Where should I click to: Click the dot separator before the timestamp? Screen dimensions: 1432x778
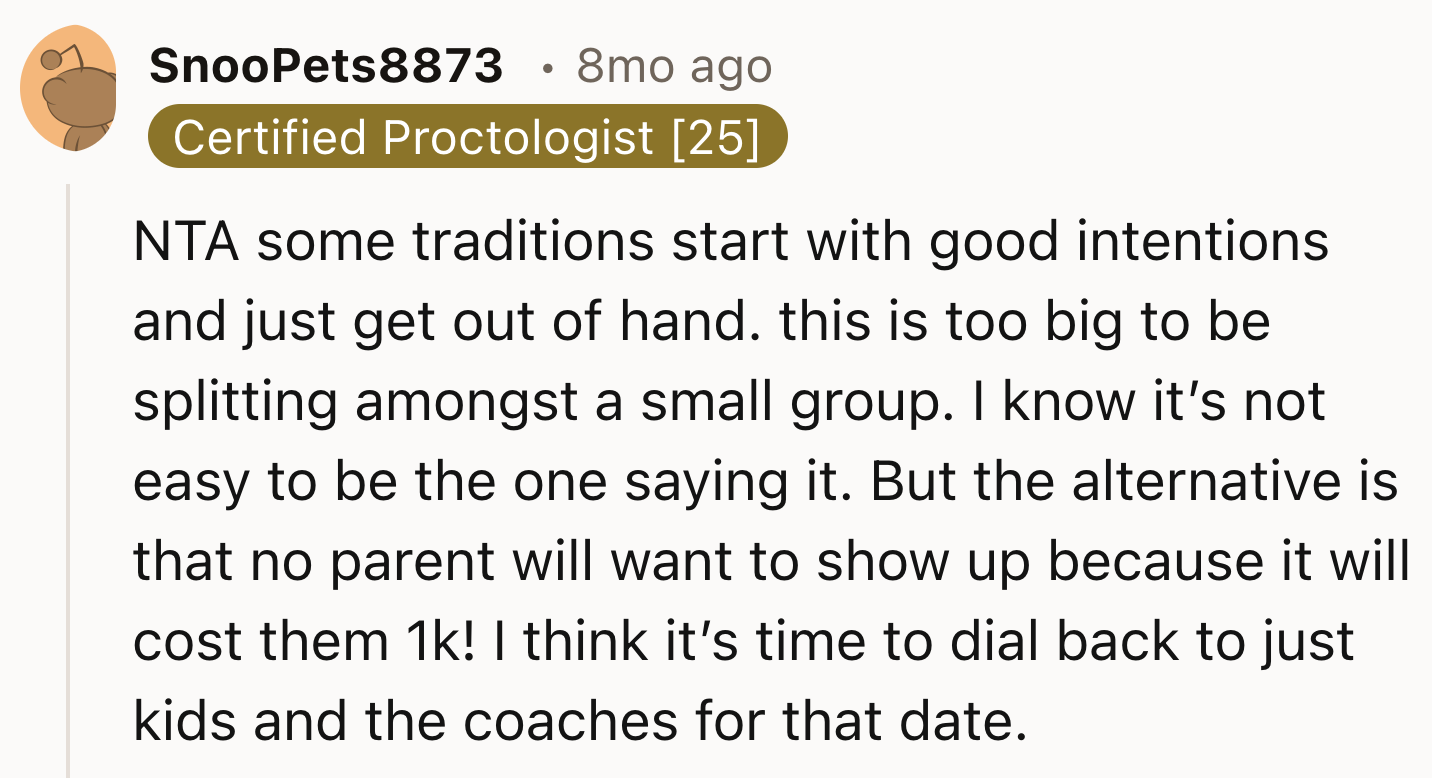546,70
